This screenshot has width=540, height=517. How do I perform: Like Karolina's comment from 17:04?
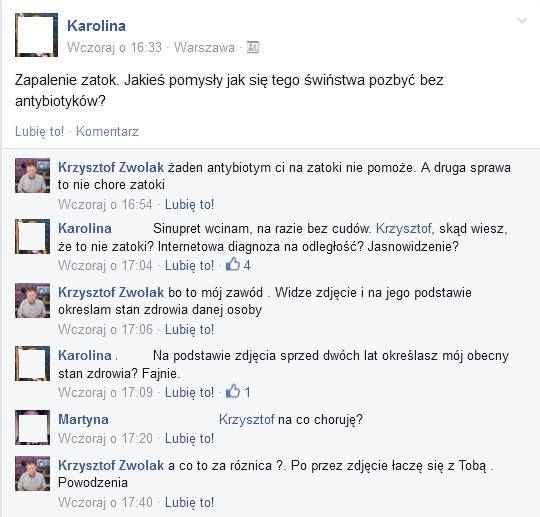click(x=189, y=266)
